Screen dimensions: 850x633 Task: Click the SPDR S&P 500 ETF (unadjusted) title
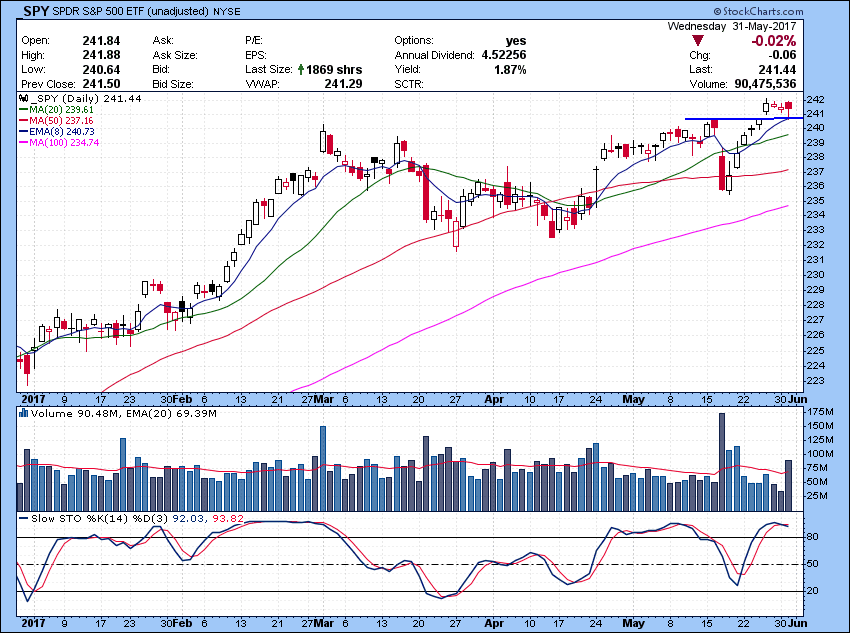(131, 11)
